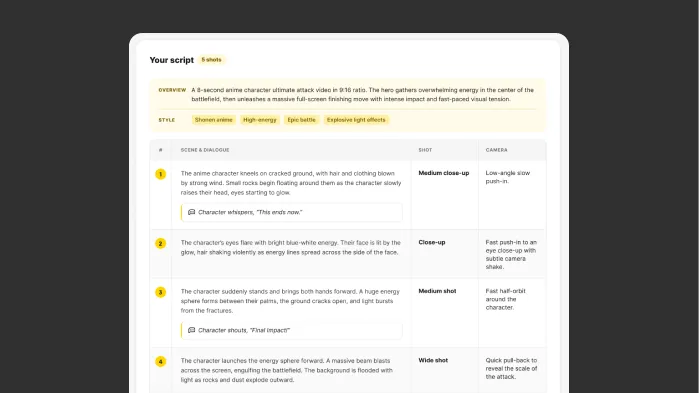
Task: Click the "Camera" column header
Action: coord(497,150)
